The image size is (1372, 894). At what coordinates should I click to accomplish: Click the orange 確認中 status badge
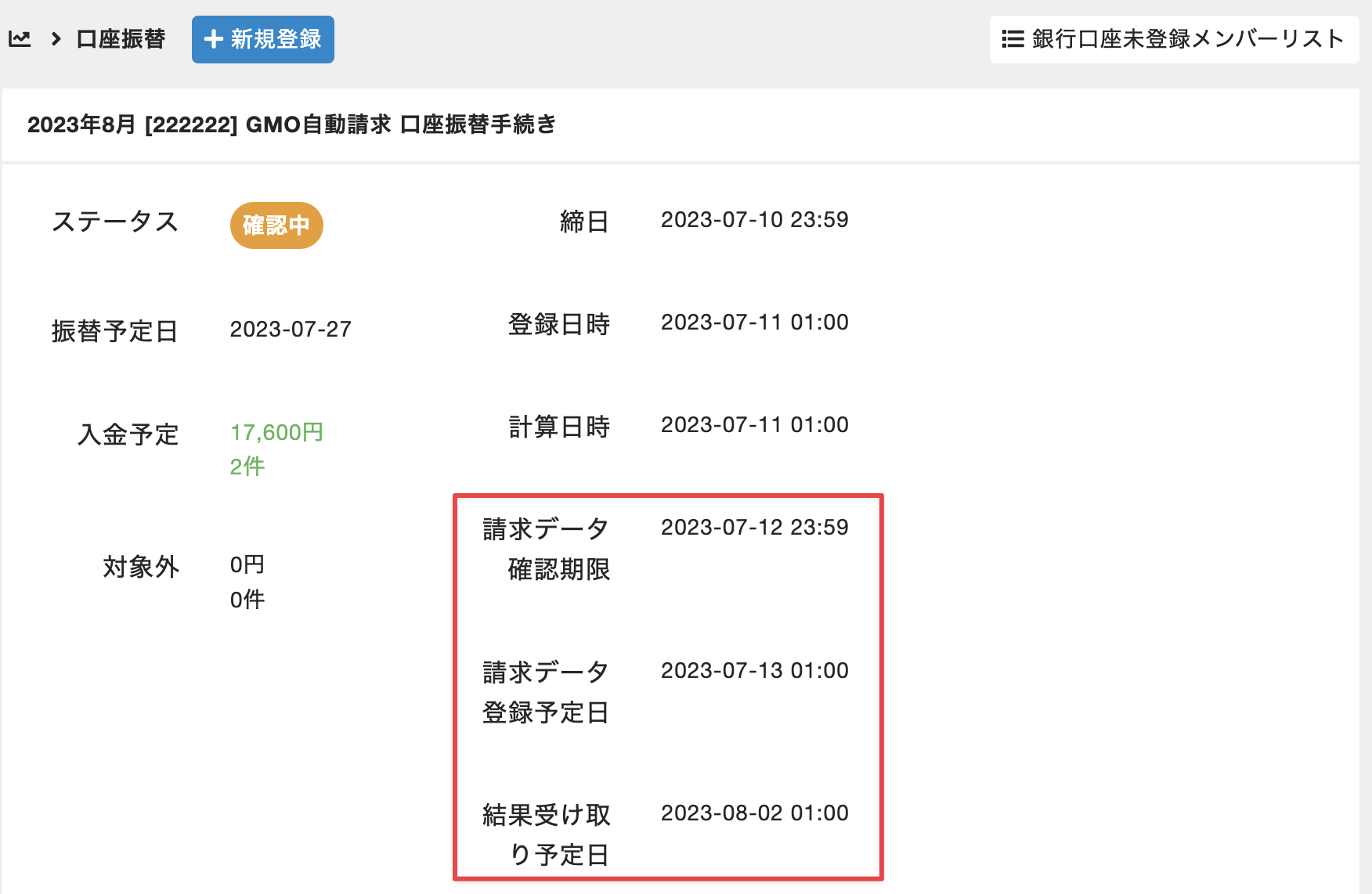pyautogui.click(x=276, y=225)
